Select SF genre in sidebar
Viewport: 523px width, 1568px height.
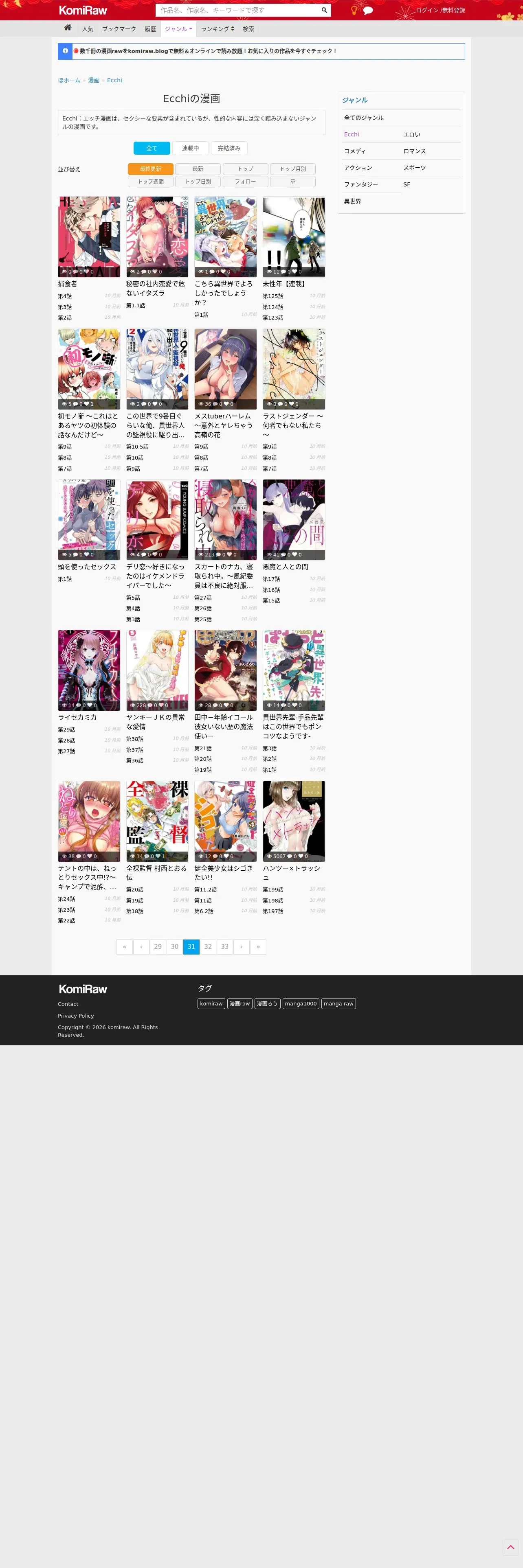pos(407,184)
